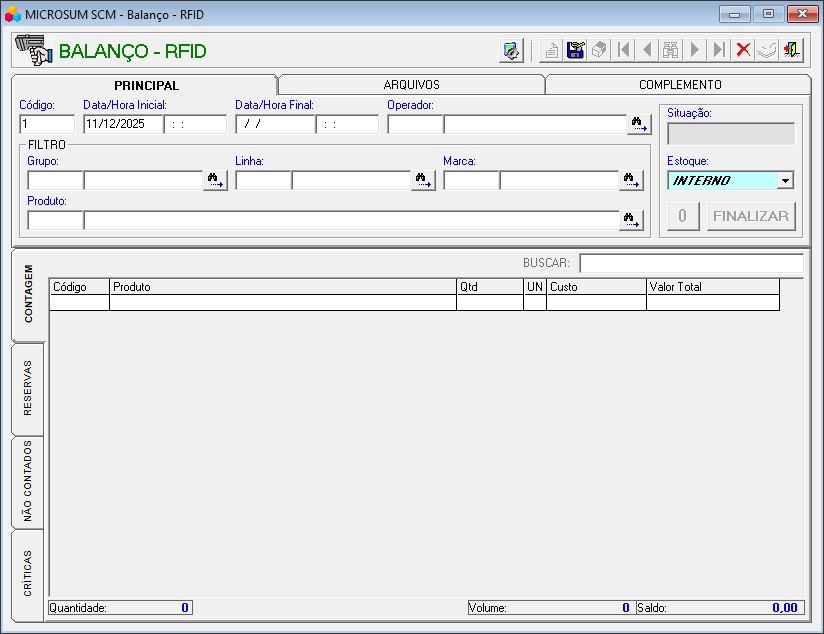
Task: Click the Quantidade total value
Action: (x=185, y=608)
